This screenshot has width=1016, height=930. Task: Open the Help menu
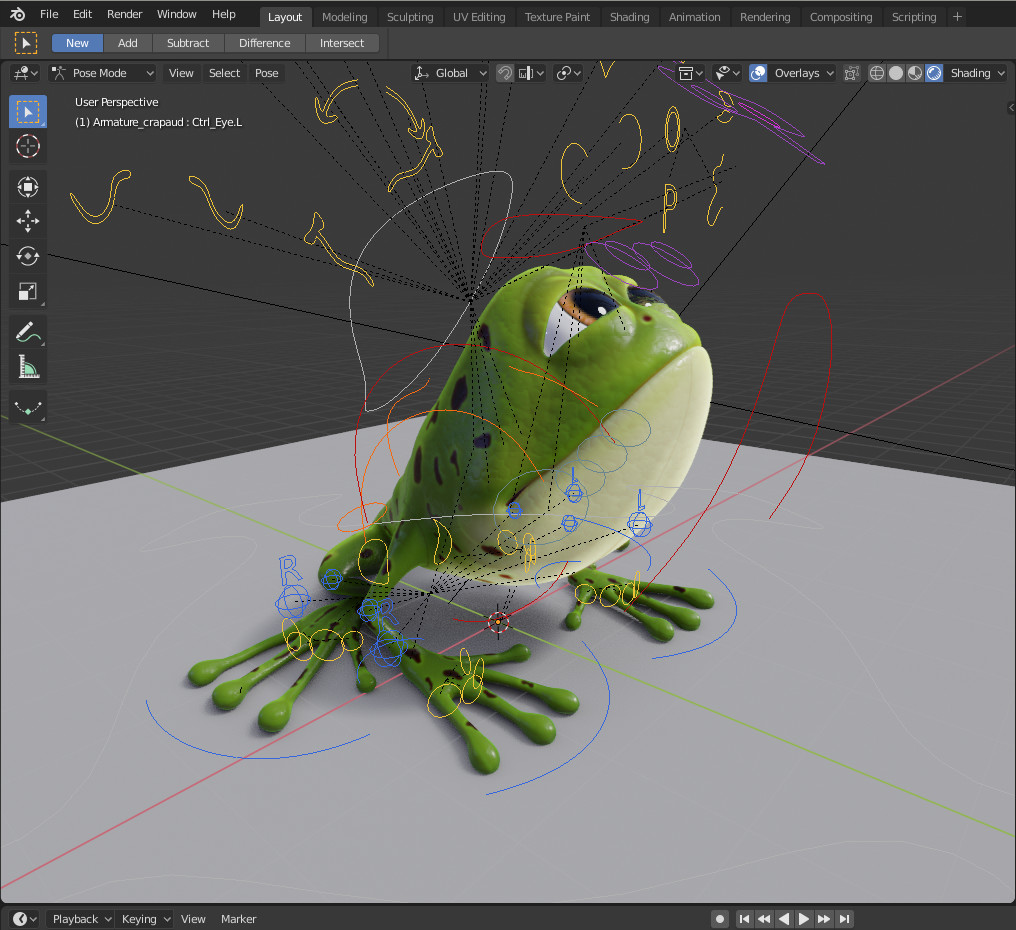[x=224, y=14]
